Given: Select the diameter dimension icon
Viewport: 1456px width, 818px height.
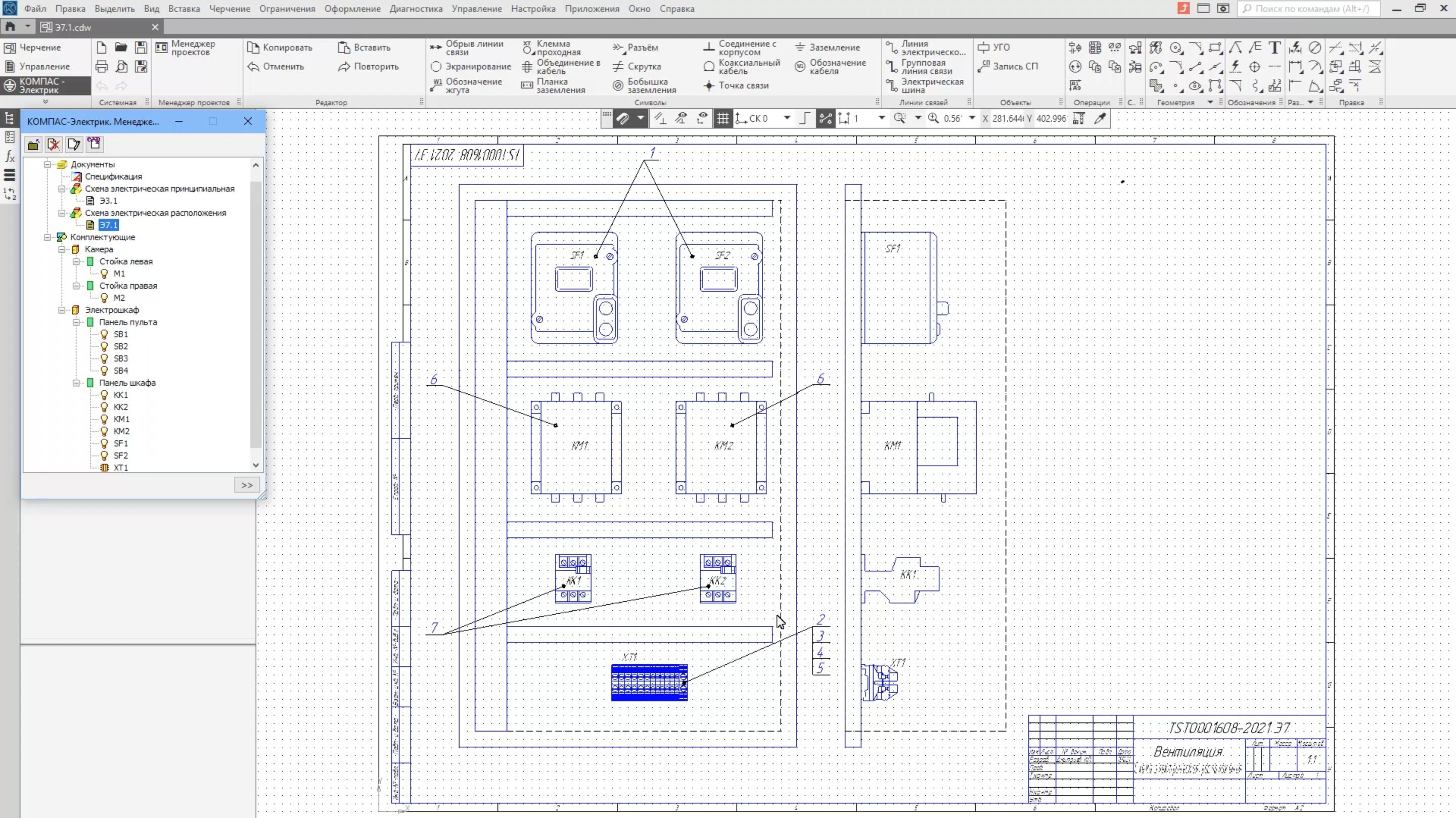Looking at the screenshot, I should 1314,48.
